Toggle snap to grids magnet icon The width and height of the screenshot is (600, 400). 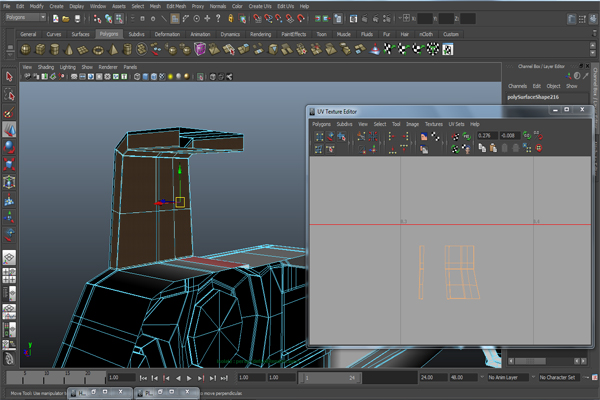pyautogui.click(x=258, y=18)
